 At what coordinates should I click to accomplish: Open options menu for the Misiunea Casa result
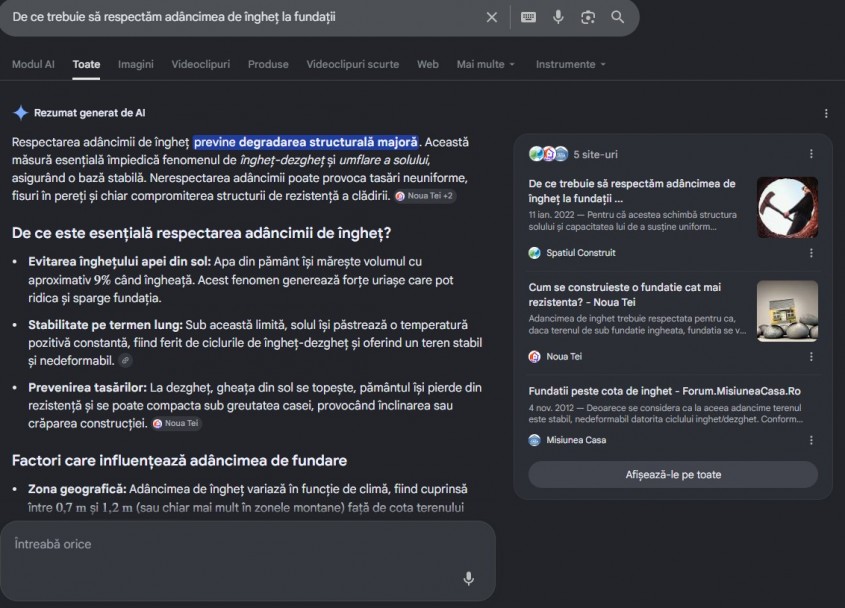pos(811,440)
